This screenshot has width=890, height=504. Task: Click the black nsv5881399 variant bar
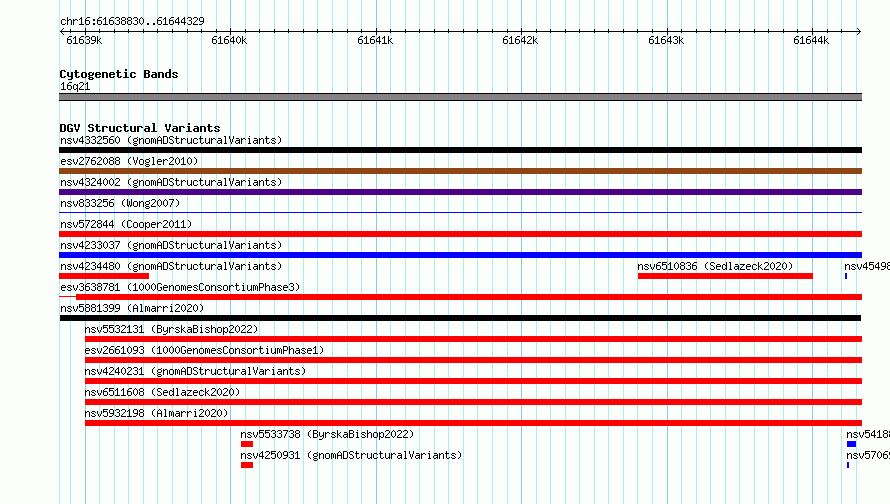pyautogui.click(x=460, y=318)
